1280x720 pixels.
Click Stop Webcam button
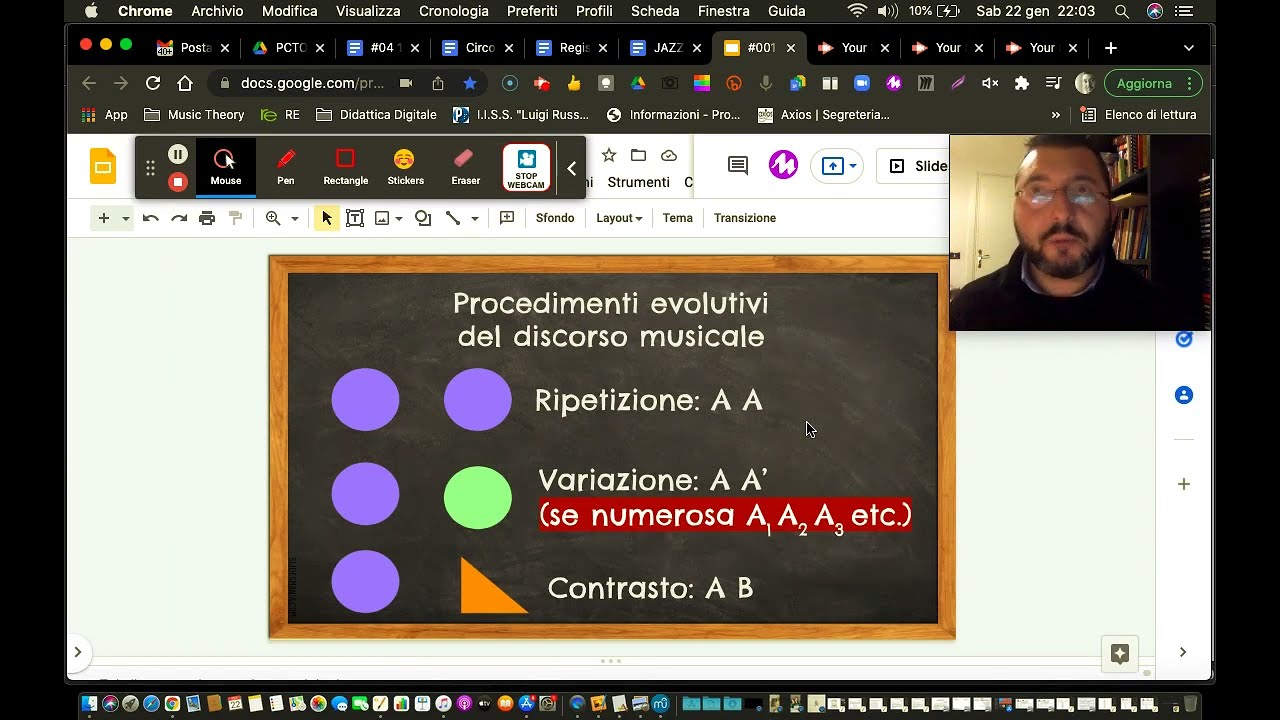(x=526, y=168)
